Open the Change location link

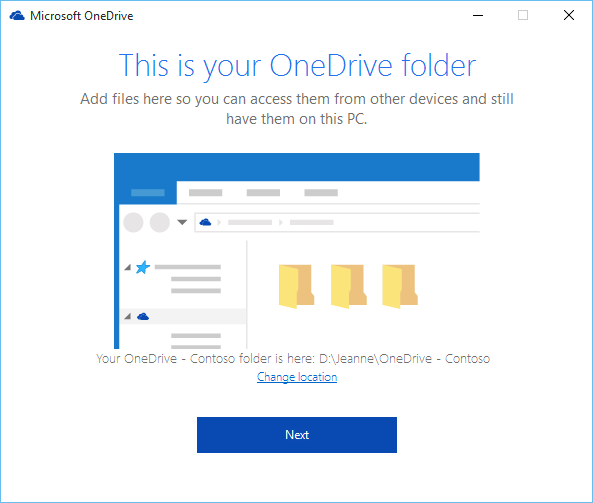point(297,377)
